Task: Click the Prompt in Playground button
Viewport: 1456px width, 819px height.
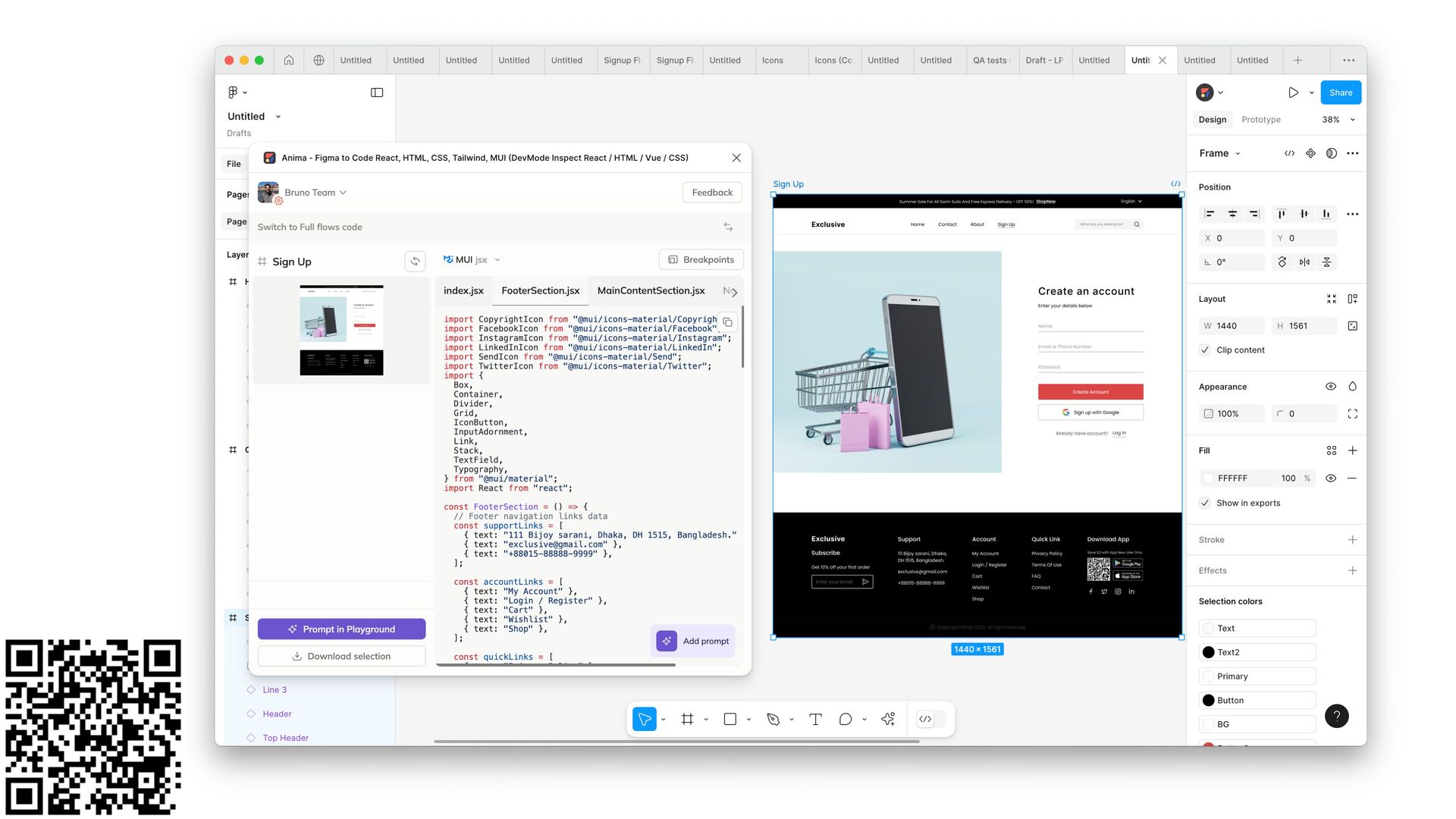Action: pos(341,629)
